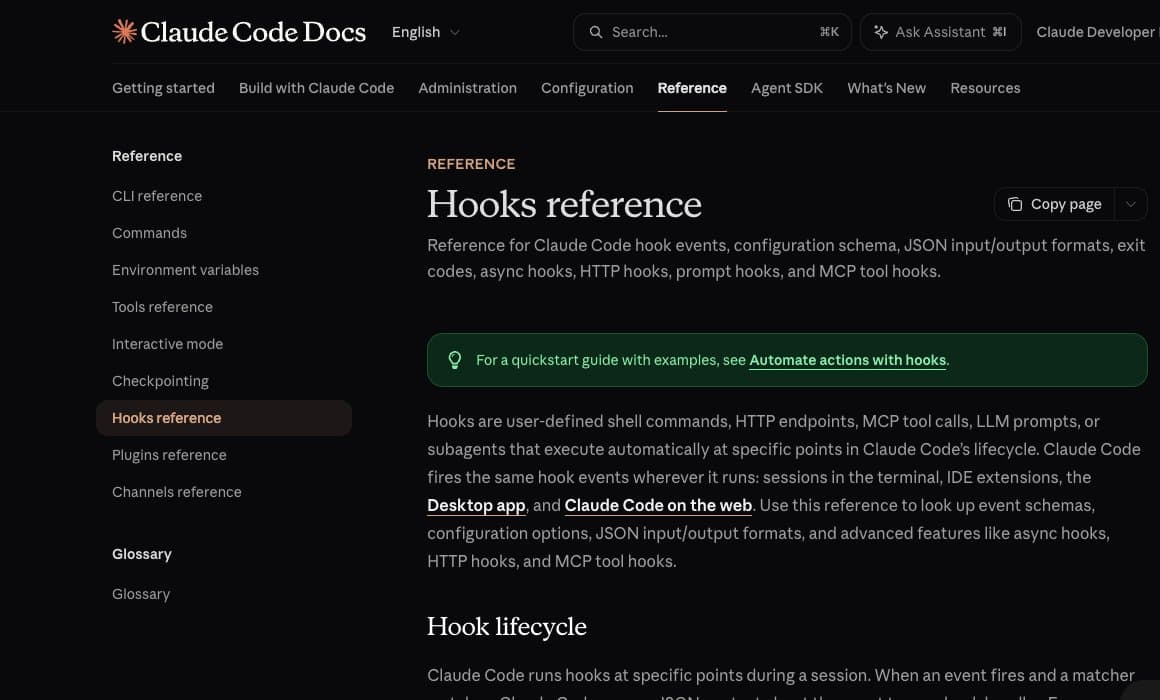The width and height of the screenshot is (1160, 700).
Task: Click the Claude starburst logo icon
Action: click(124, 31)
